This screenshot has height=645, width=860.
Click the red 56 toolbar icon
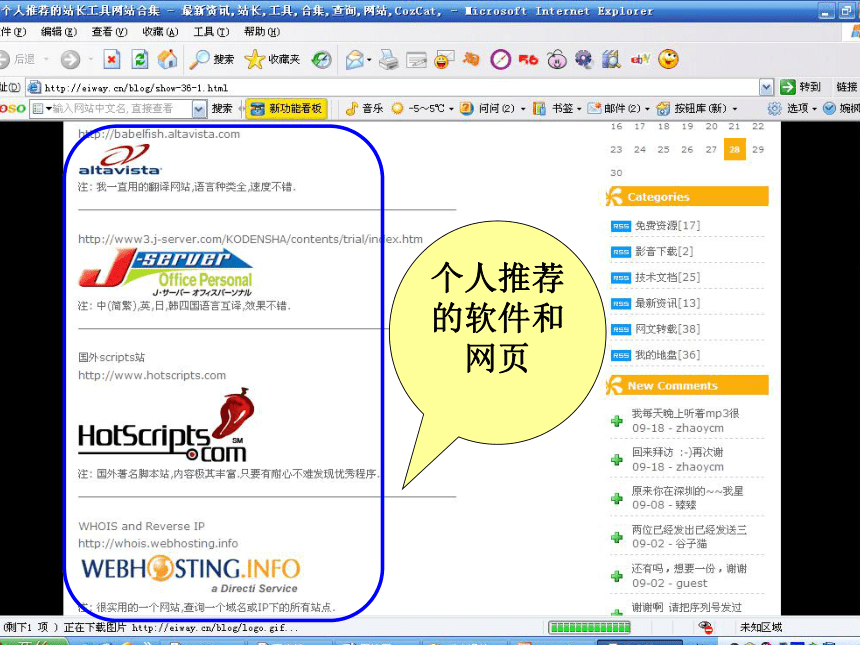pos(528,59)
